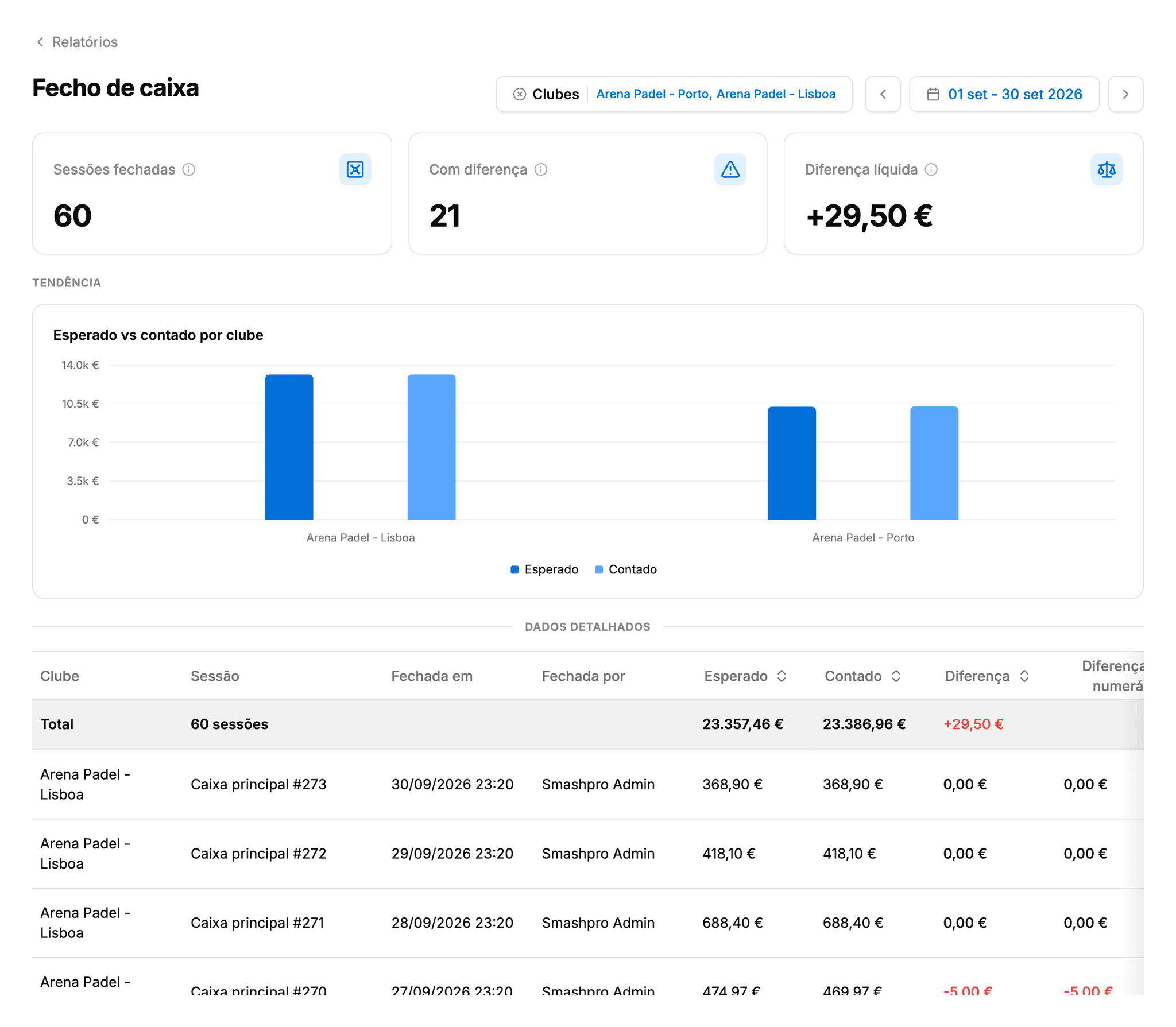
Task: Click the Clube column header
Action: click(60, 676)
